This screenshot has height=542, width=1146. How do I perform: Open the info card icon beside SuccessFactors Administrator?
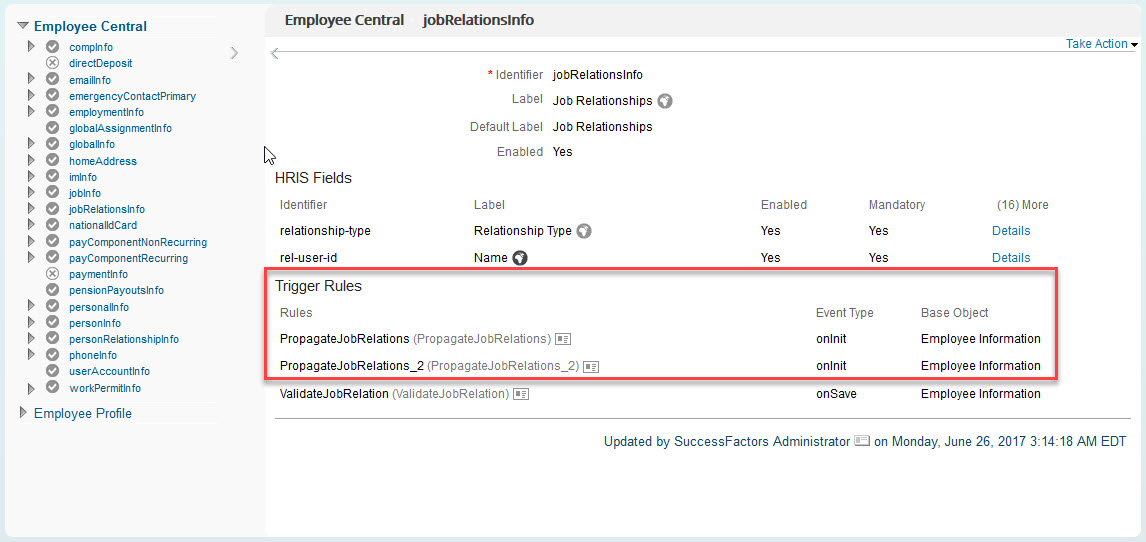pyautogui.click(x=862, y=441)
